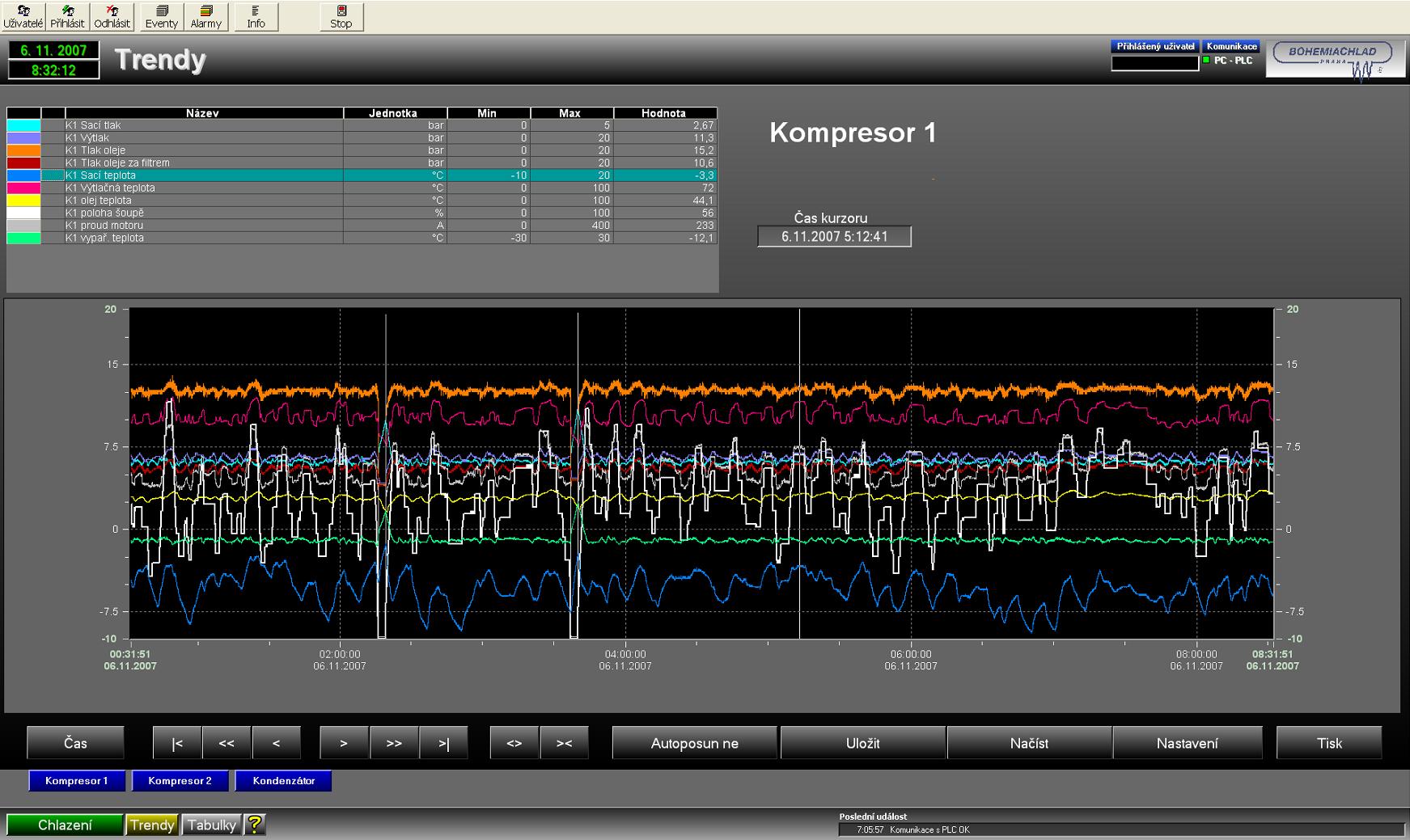This screenshot has width=1410, height=840.
Task: Click the Načíst load button
Action: click(1029, 743)
